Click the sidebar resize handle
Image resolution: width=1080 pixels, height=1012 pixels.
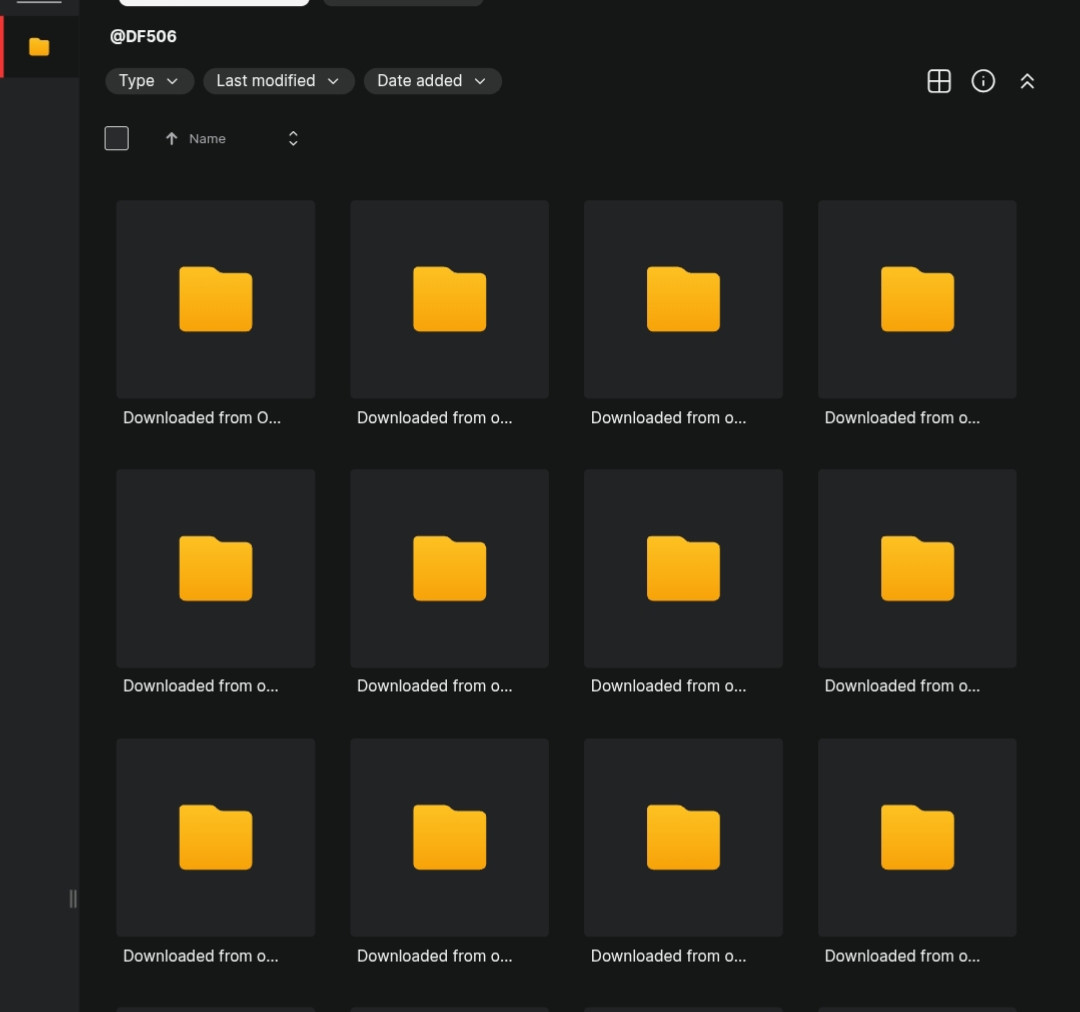[x=73, y=898]
